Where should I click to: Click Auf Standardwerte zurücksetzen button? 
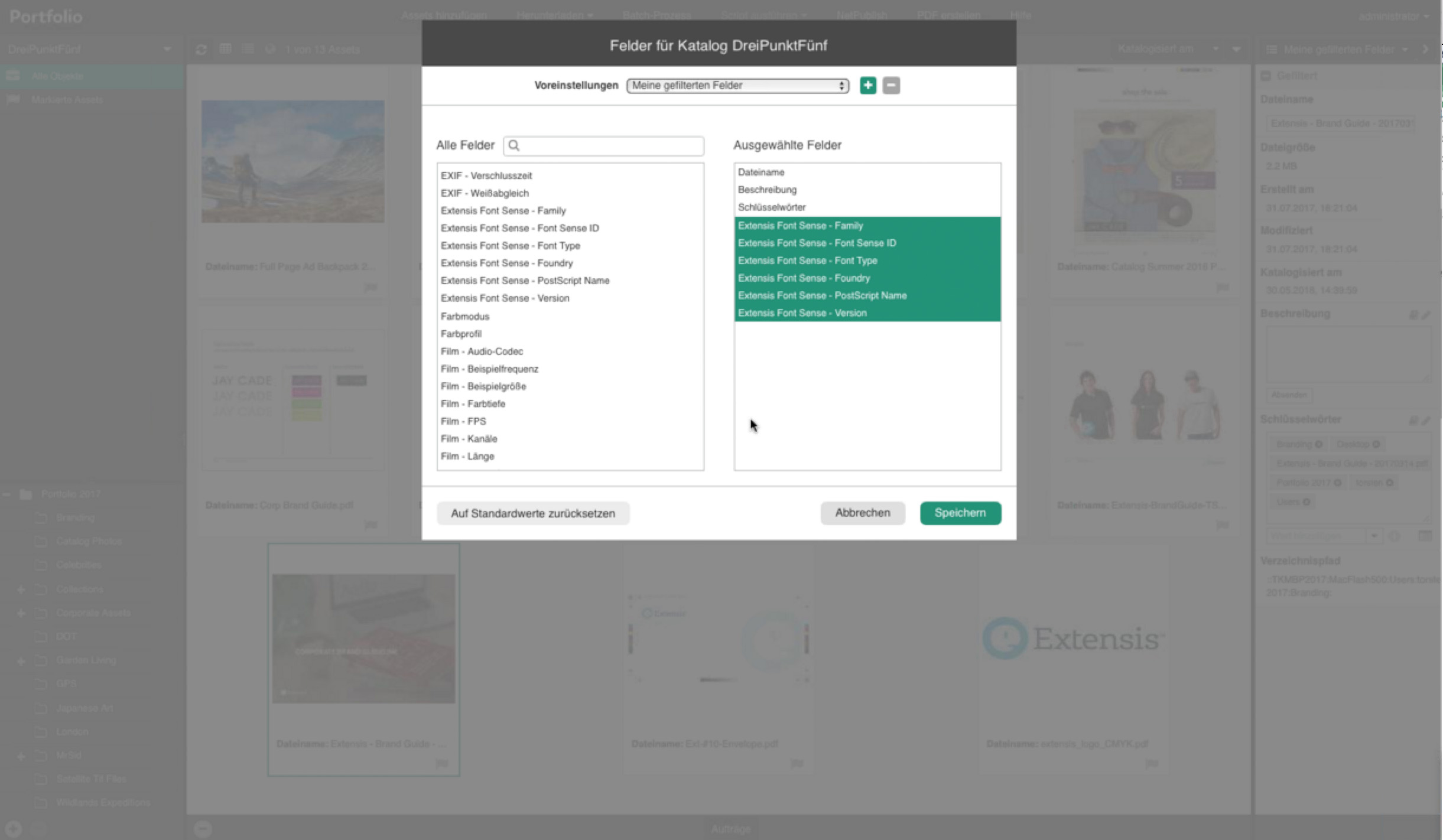coord(533,513)
